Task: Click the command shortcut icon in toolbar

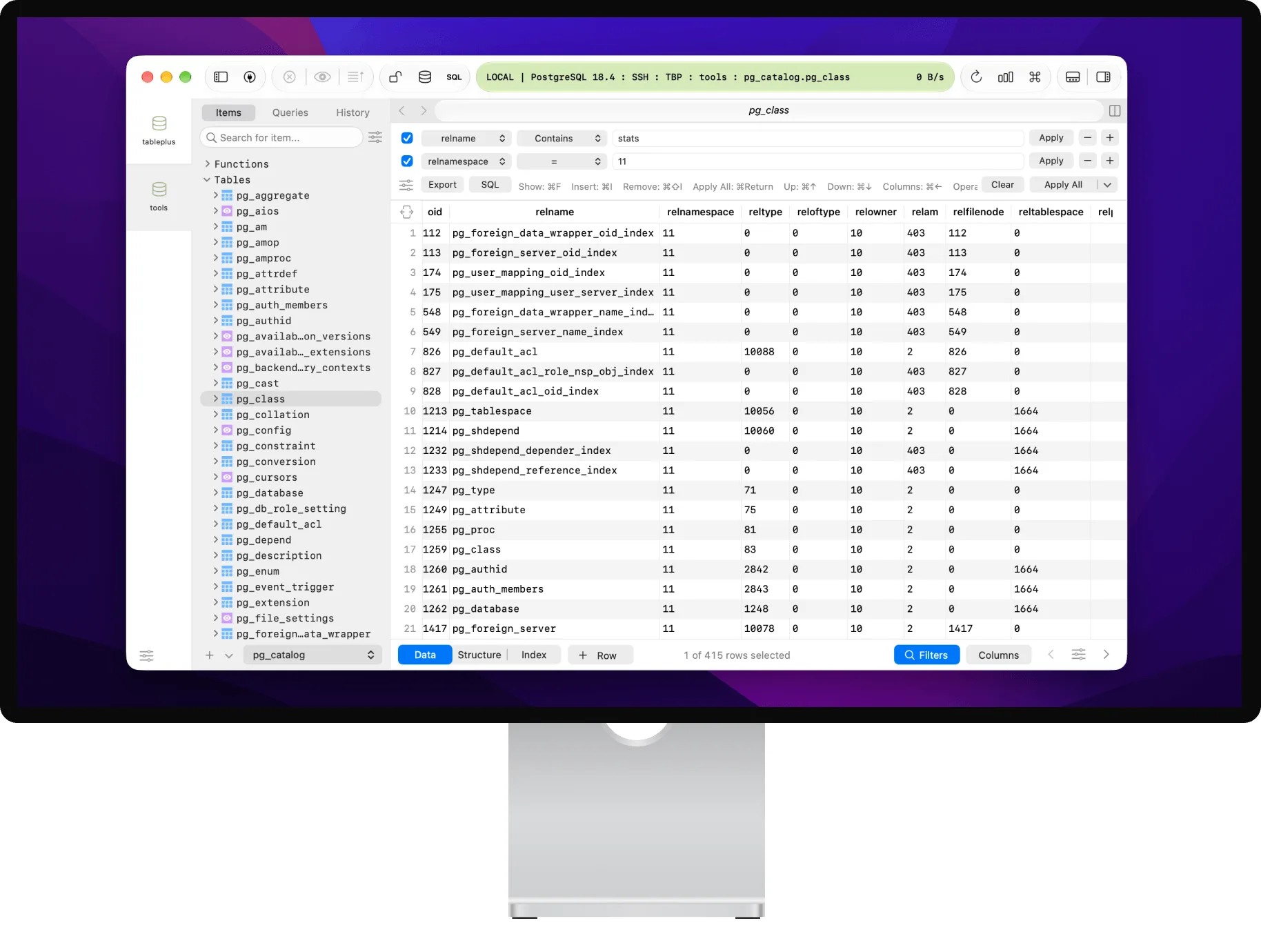Action: (x=1035, y=77)
